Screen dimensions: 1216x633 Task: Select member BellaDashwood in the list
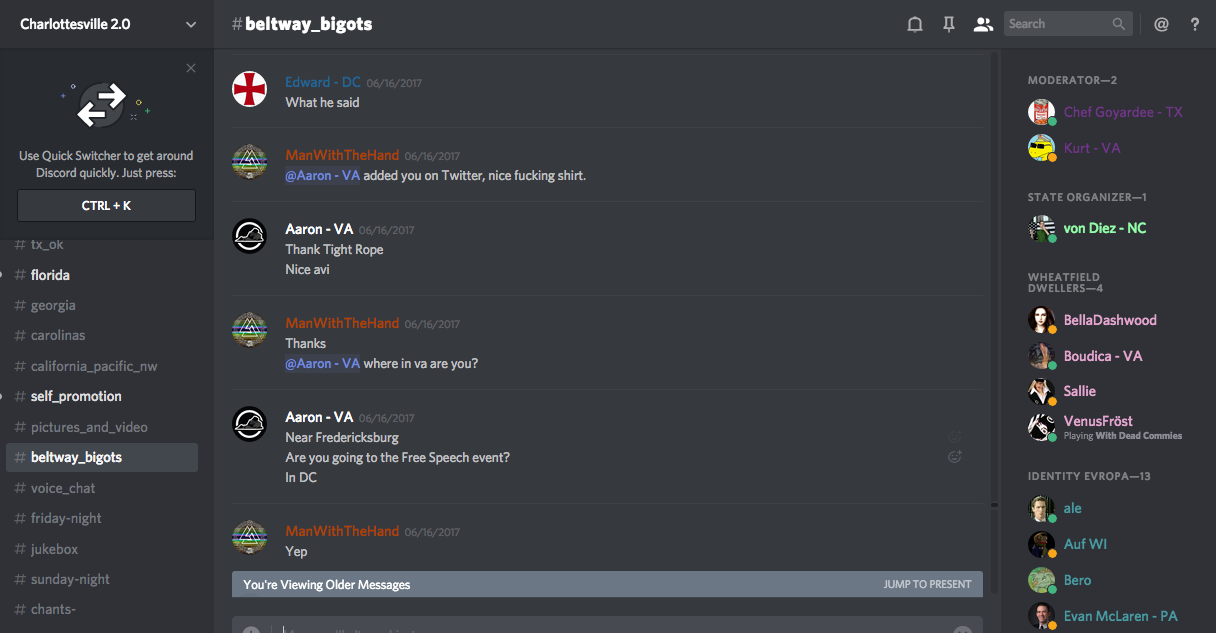(1110, 320)
